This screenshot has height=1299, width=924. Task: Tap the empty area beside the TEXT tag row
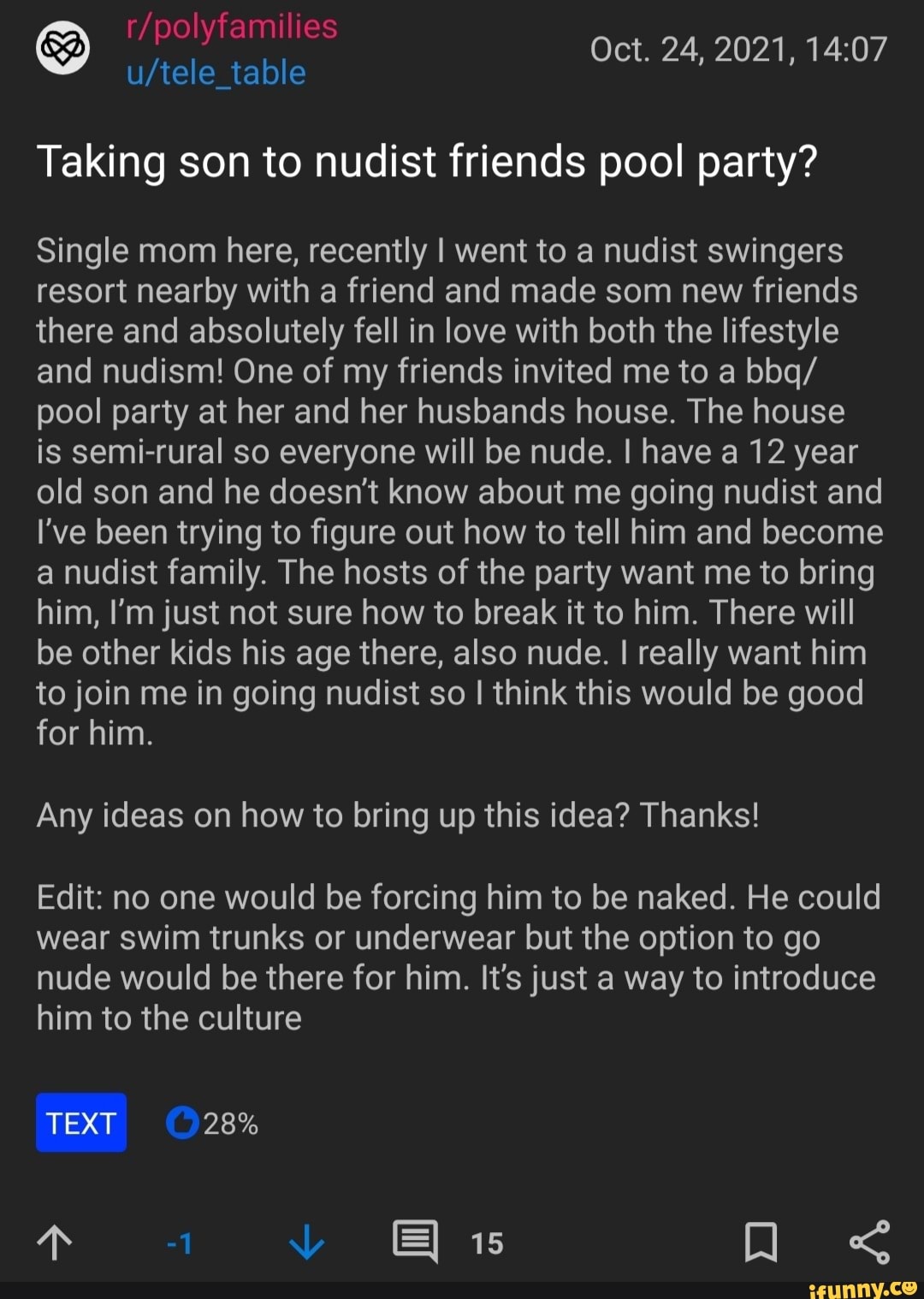[582, 1123]
